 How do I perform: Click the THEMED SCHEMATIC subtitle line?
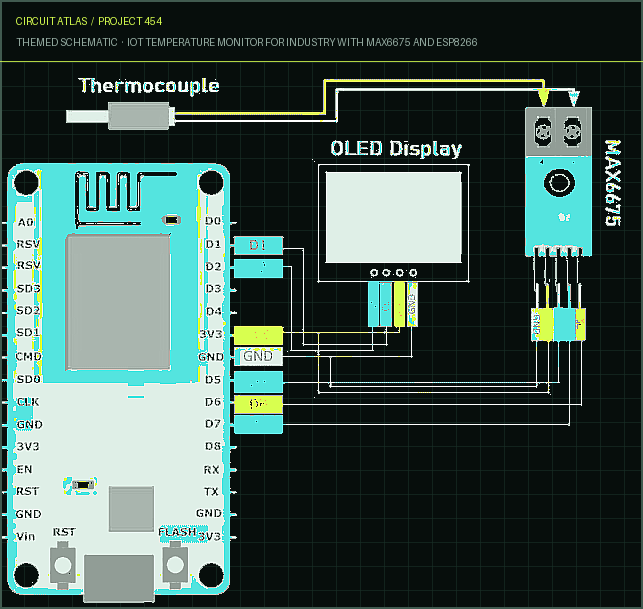pos(247,42)
